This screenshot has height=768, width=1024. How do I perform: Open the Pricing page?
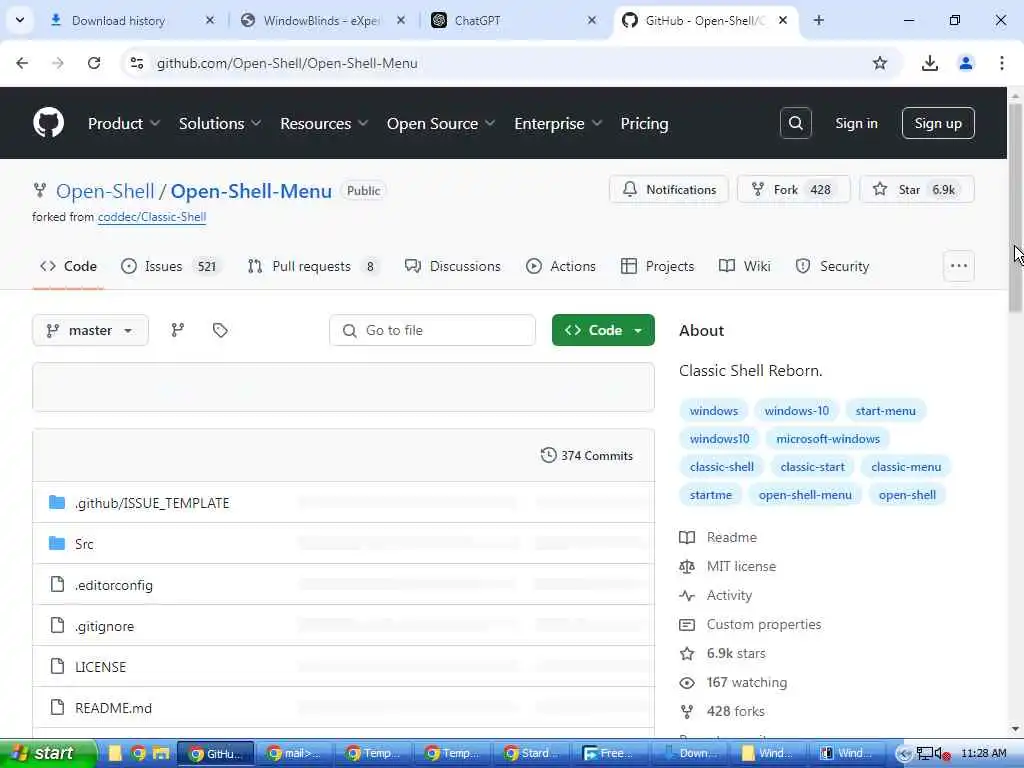coord(644,123)
